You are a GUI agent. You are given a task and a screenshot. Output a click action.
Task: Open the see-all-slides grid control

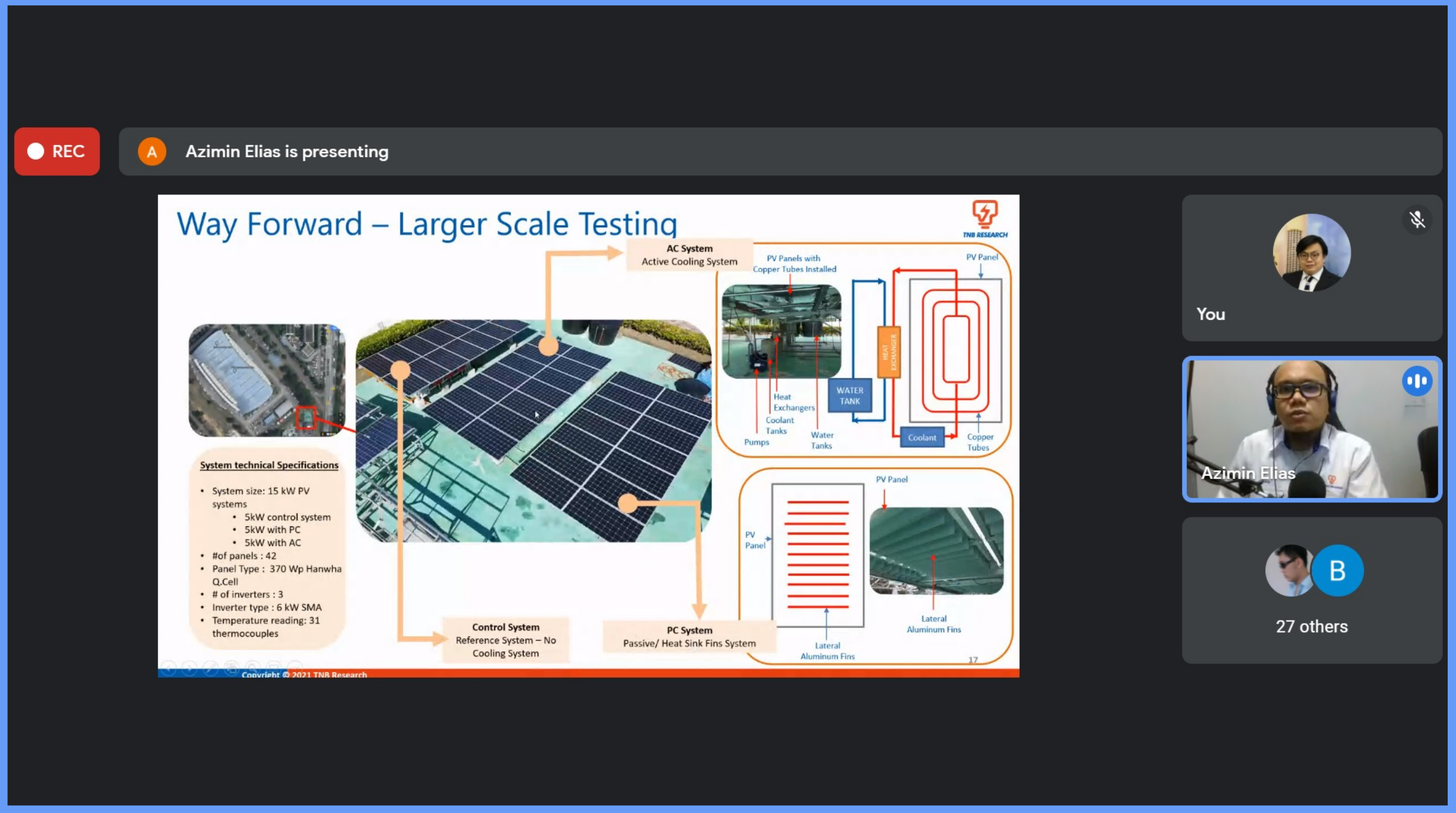pos(231,668)
